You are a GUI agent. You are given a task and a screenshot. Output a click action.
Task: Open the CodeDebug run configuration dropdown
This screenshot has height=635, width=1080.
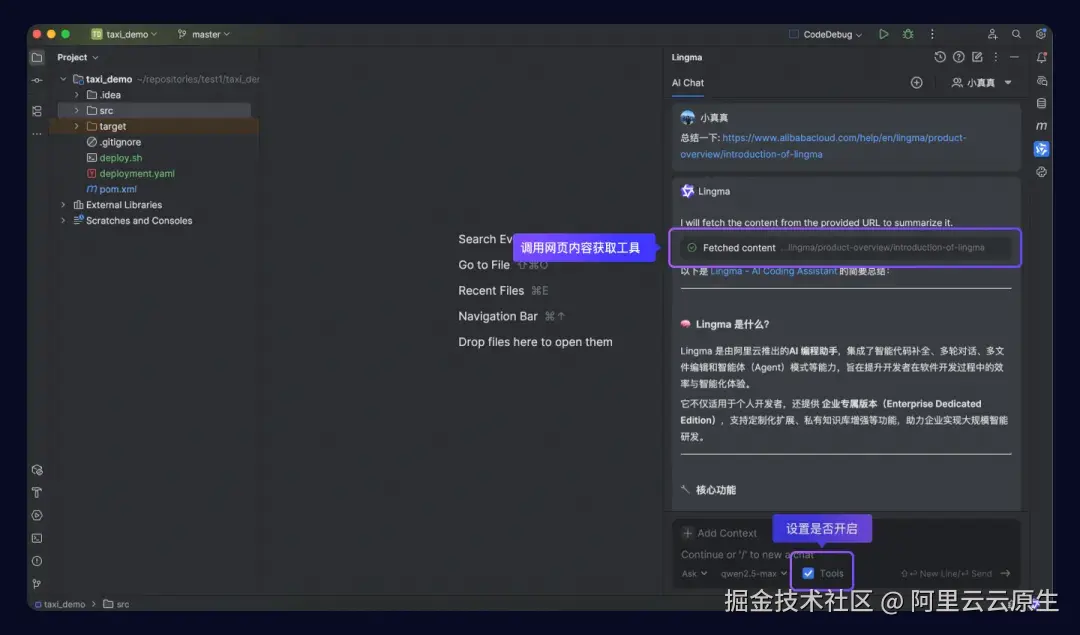click(x=825, y=34)
